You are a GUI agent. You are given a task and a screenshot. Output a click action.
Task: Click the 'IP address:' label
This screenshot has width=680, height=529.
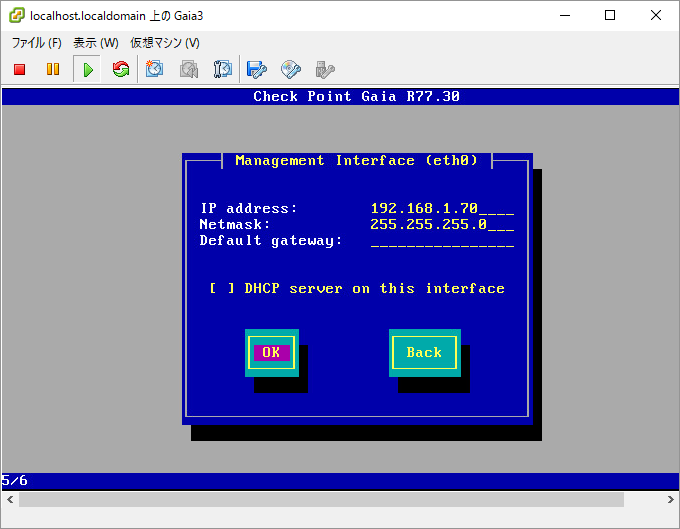[x=249, y=209]
